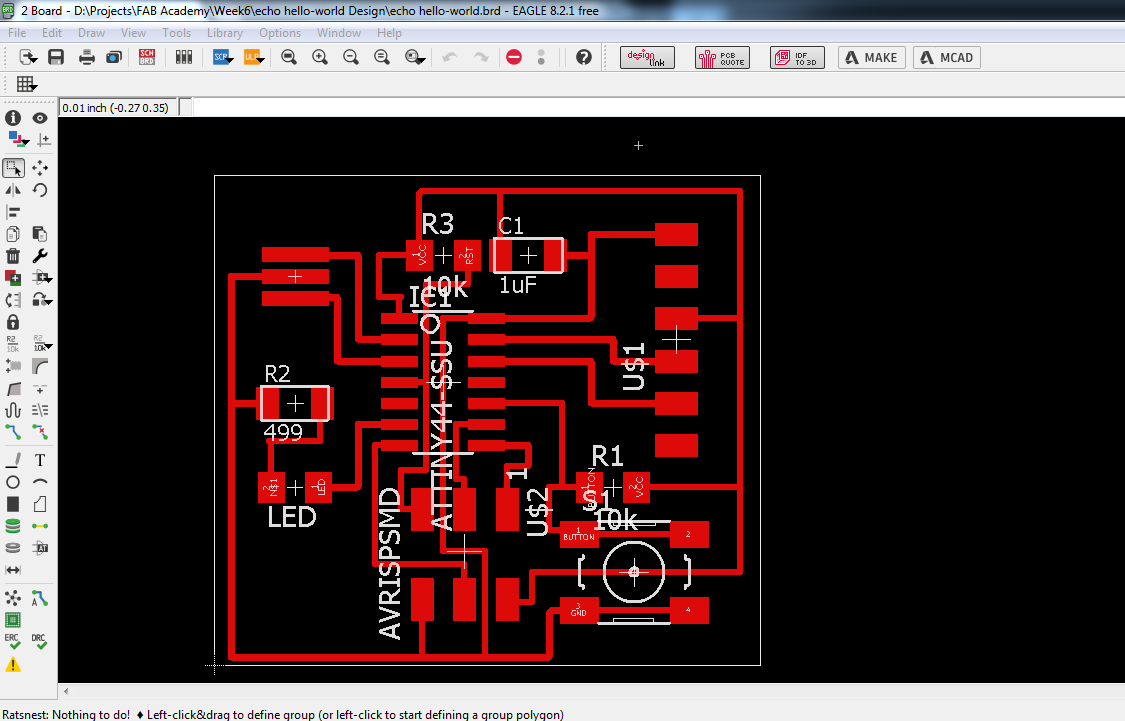Open the Errors warning triangle
This screenshot has height=721, width=1125.
pos(13,665)
